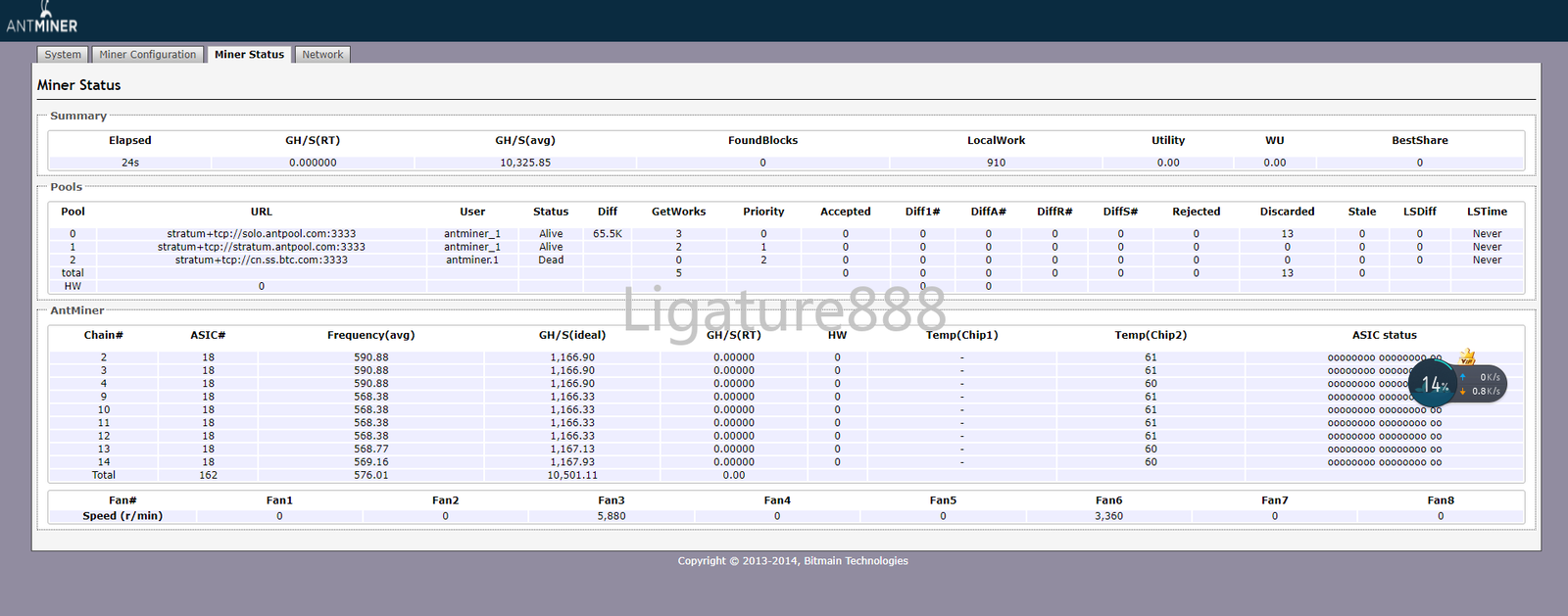Click the 'Discarded' column header

[1288, 212]
